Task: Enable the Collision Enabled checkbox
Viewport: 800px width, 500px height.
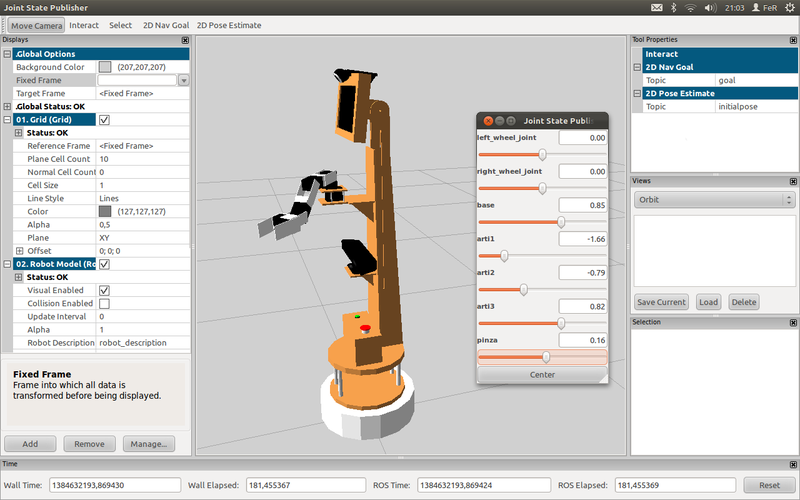Action: [x=104, y=303]
